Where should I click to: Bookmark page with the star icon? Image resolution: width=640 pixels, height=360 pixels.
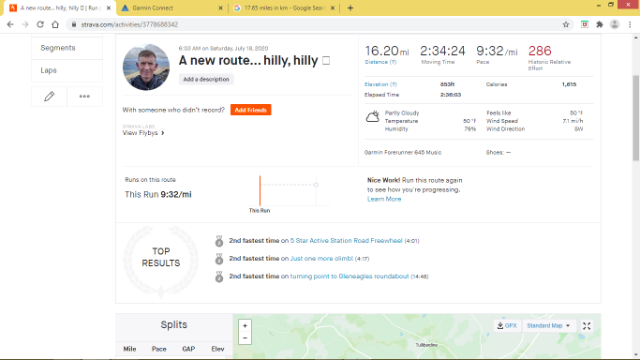click(x=566, y=24)
